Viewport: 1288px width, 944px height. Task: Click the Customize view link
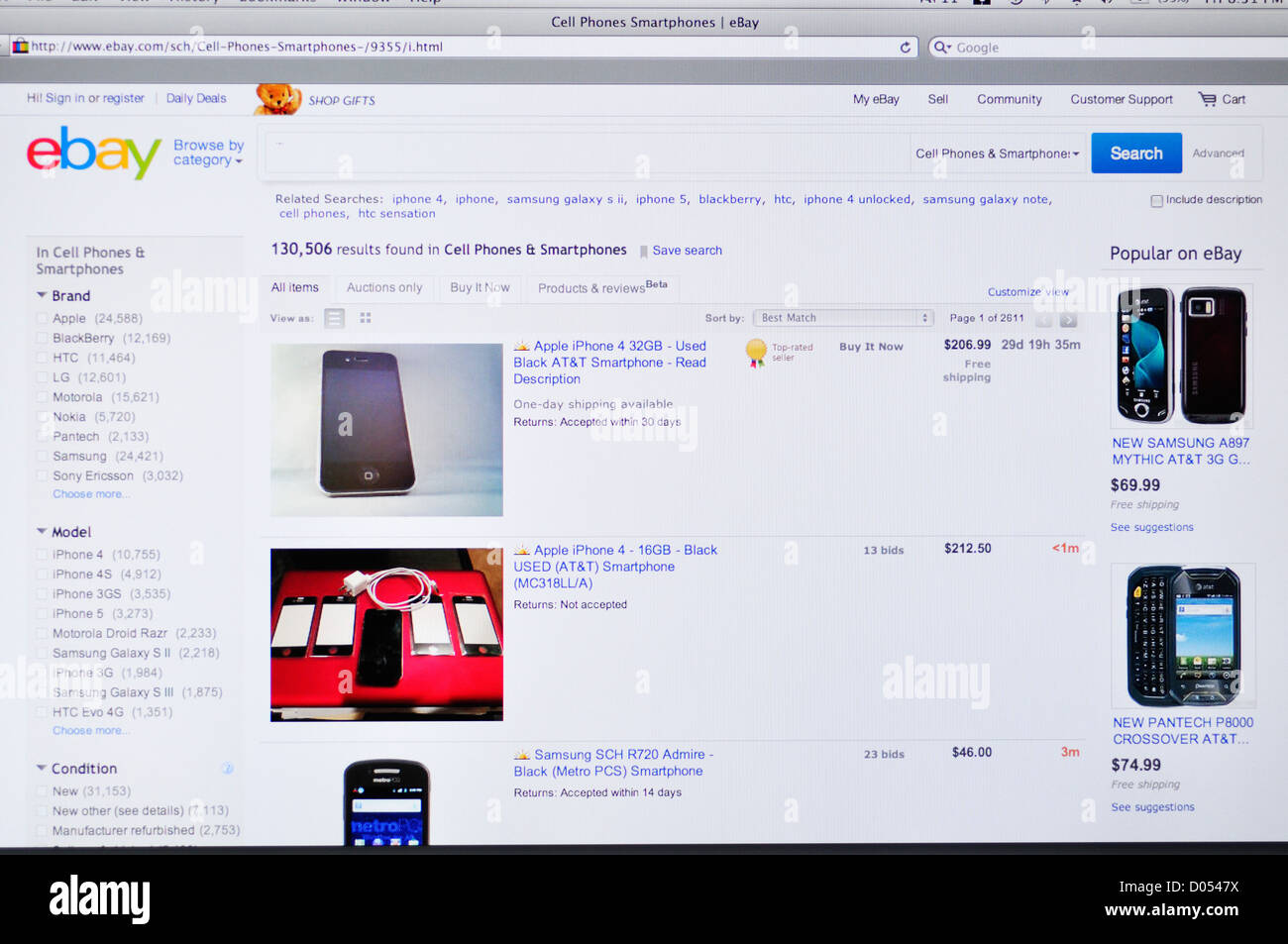tap(1028, 291)
